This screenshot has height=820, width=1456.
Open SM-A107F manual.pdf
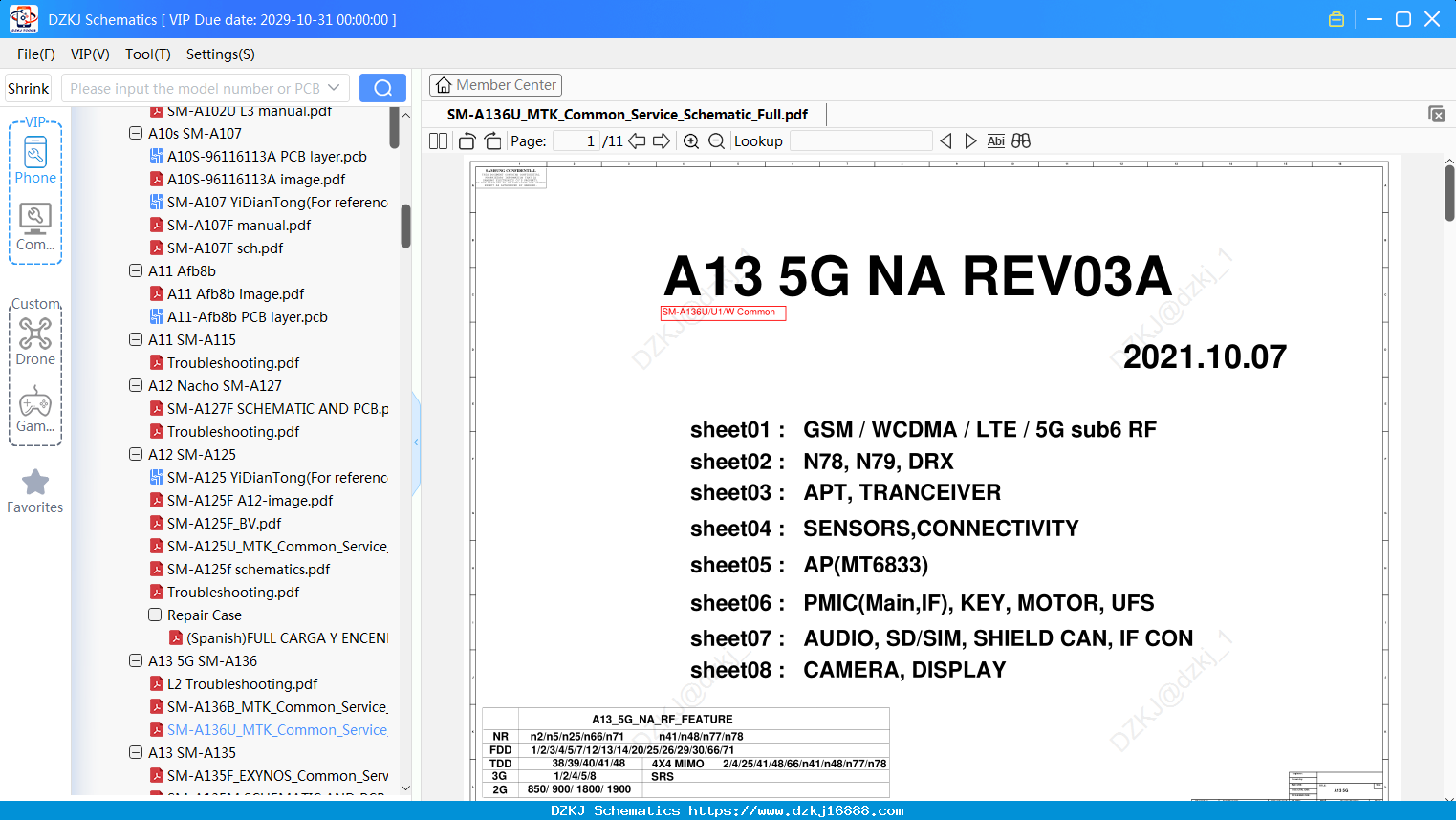[230, 226]
